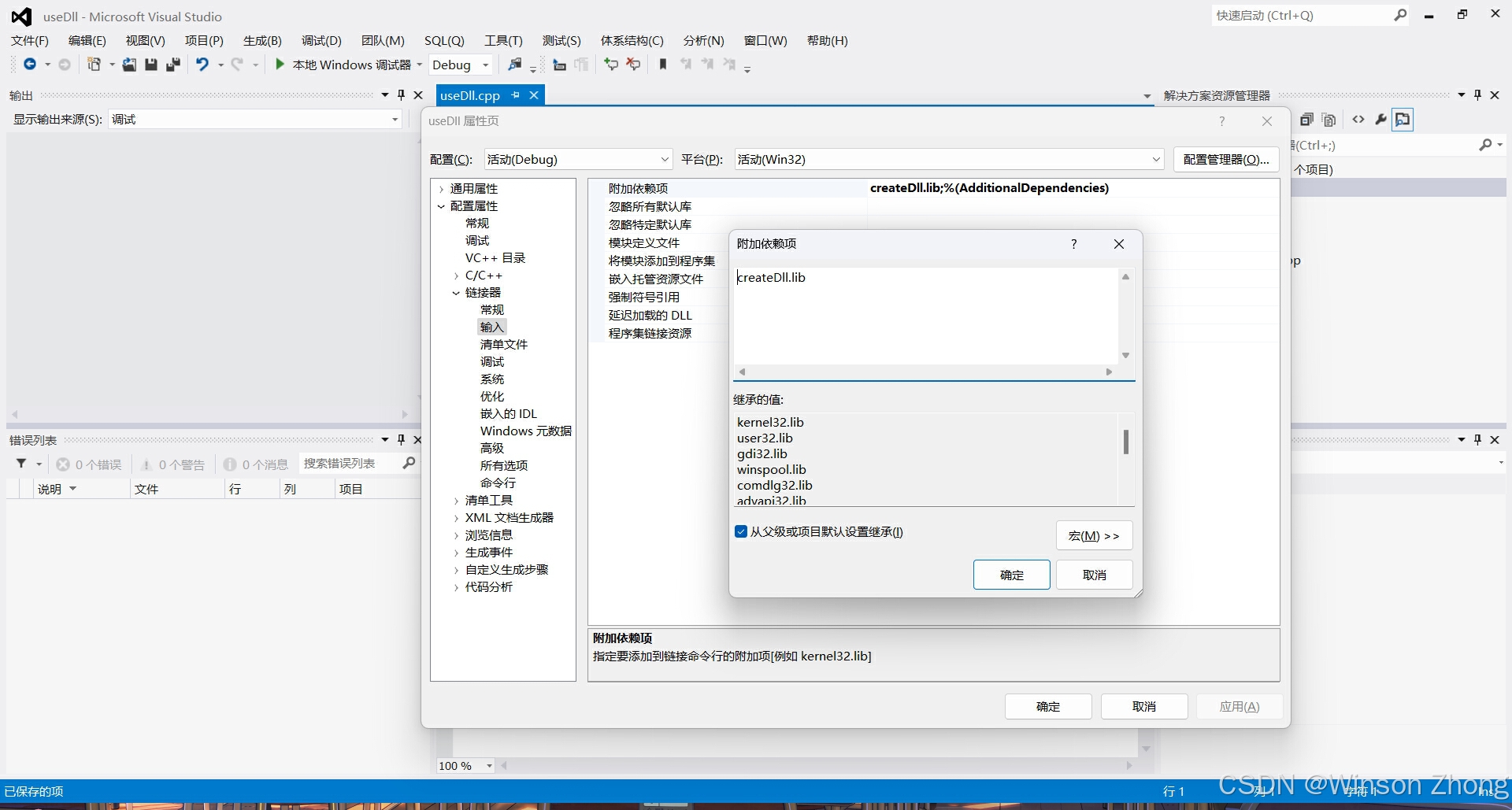1512x810 pixels.
Task: Click the Uncomment Selection toolbar icon
Action: pyautogui.click(x=633, y=65)
